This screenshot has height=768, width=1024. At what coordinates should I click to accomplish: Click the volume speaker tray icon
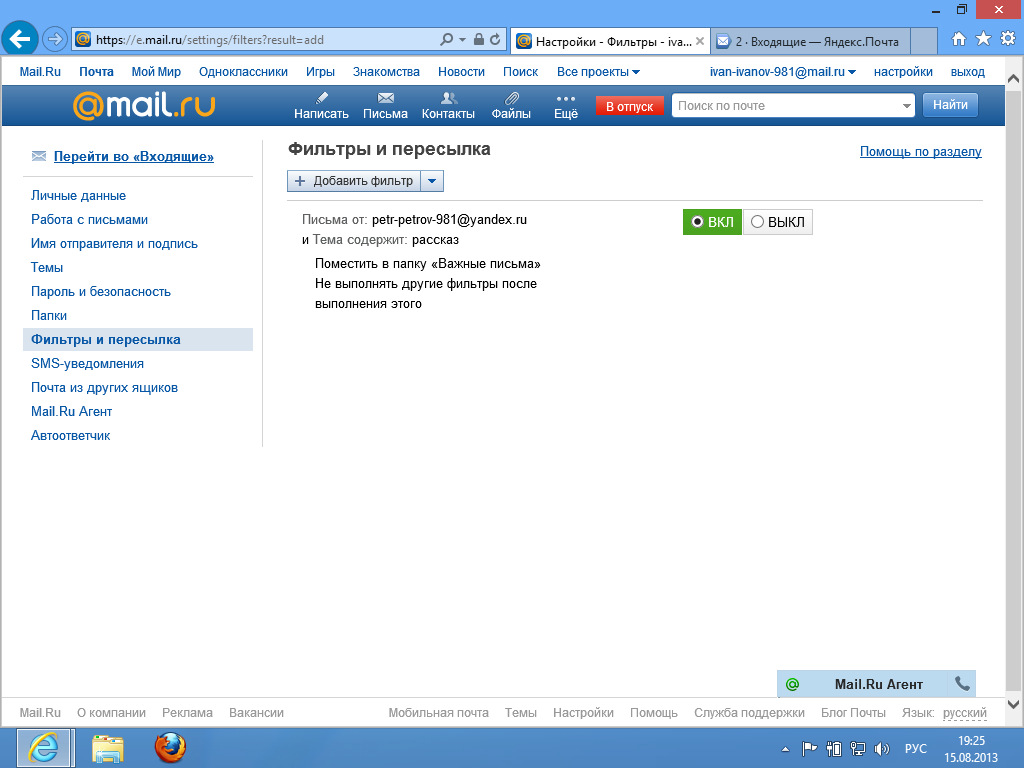[x=882, y=748]
